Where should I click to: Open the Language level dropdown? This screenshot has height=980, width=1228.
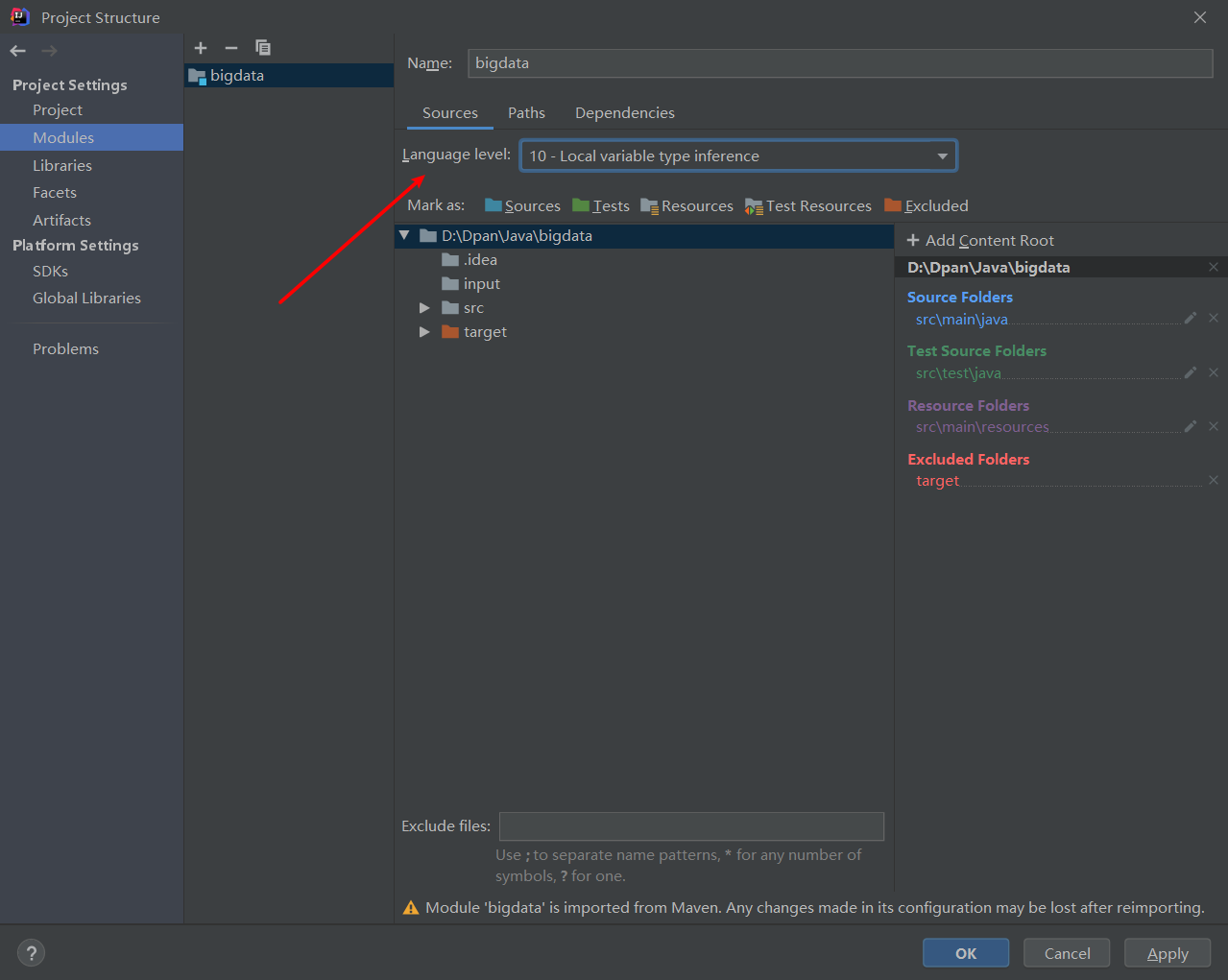(x=940, y=155)
